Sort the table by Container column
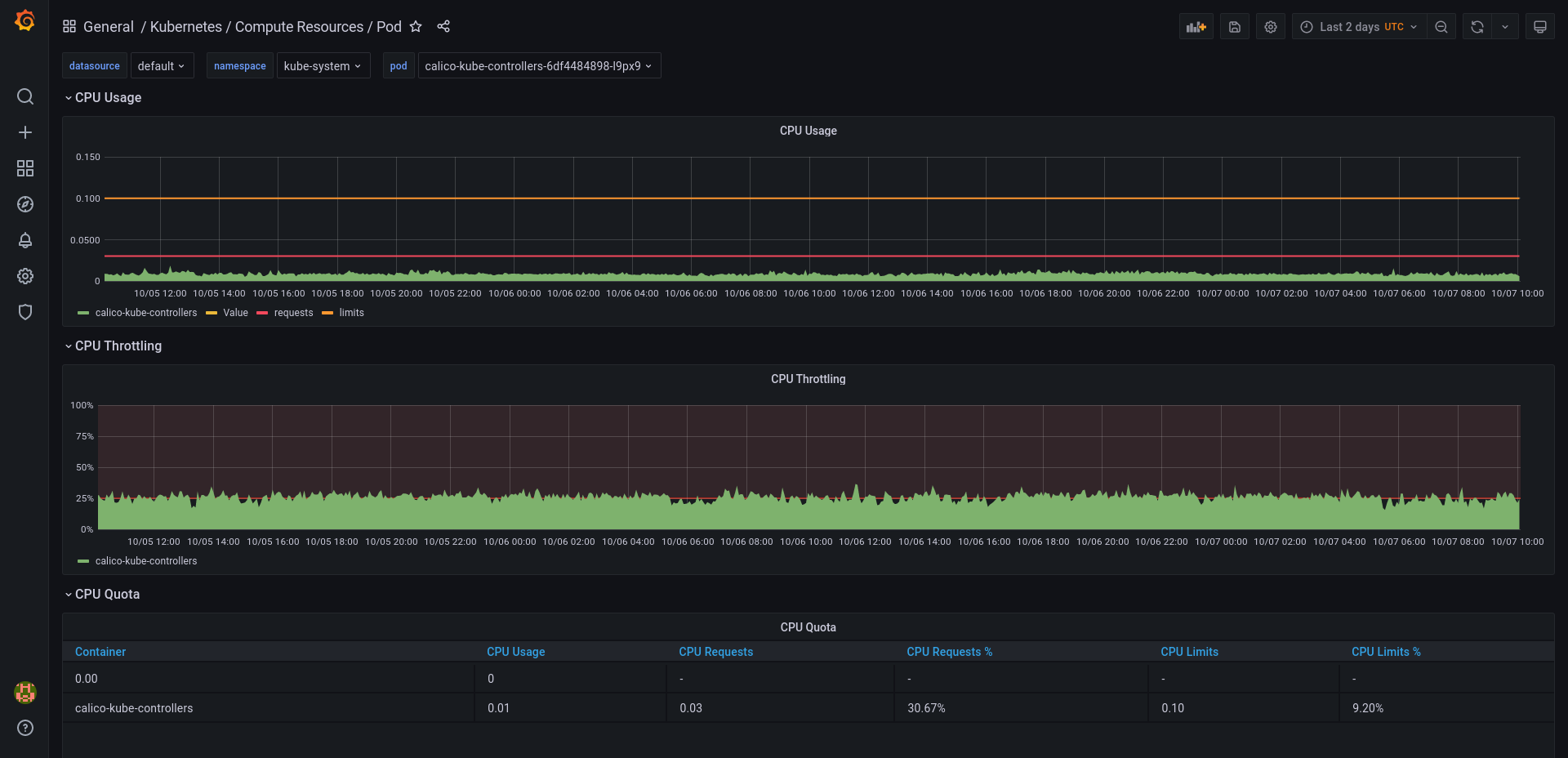This screenshot has height=758, width=1568. pos(100,651)
